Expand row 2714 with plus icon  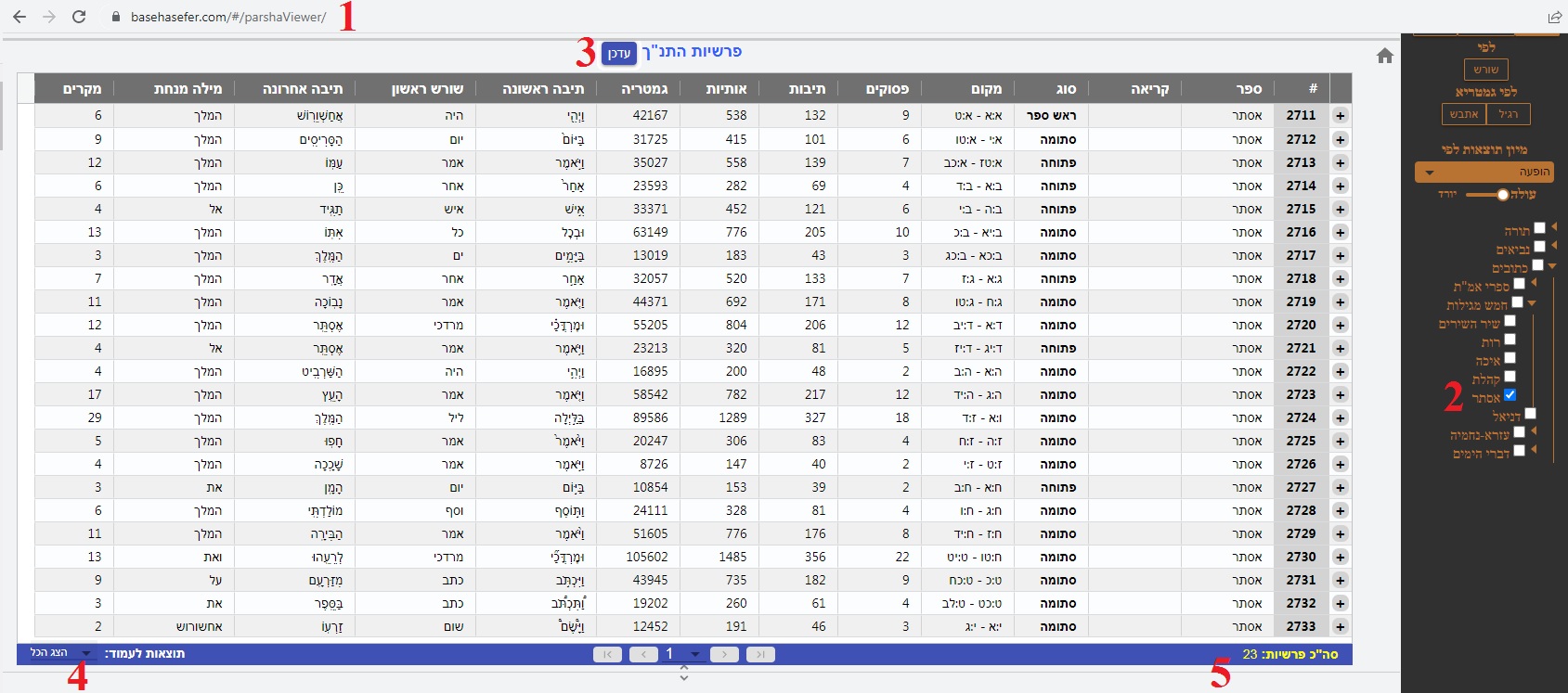click(x=1340, y=186)
